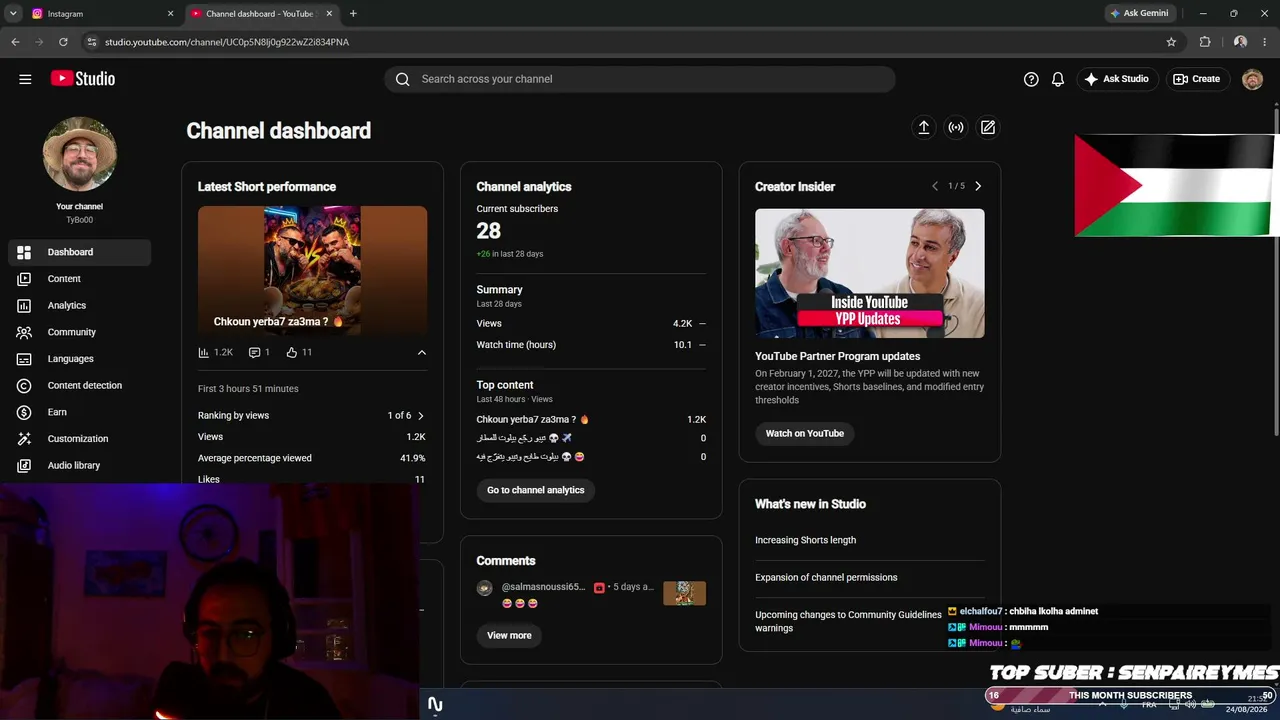Click the Views 4.2K summary row
Viewport: 1280px width, 720px height.
(591, 324)
